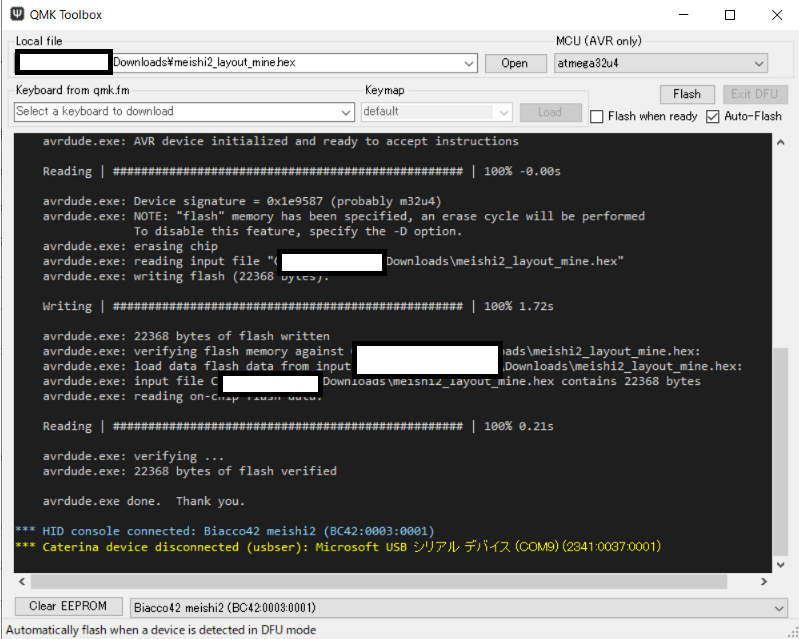This screenshot has width=799, height=639.
Task: Enable the Flash when ready checkbox
Action: [x=597, y=117]
